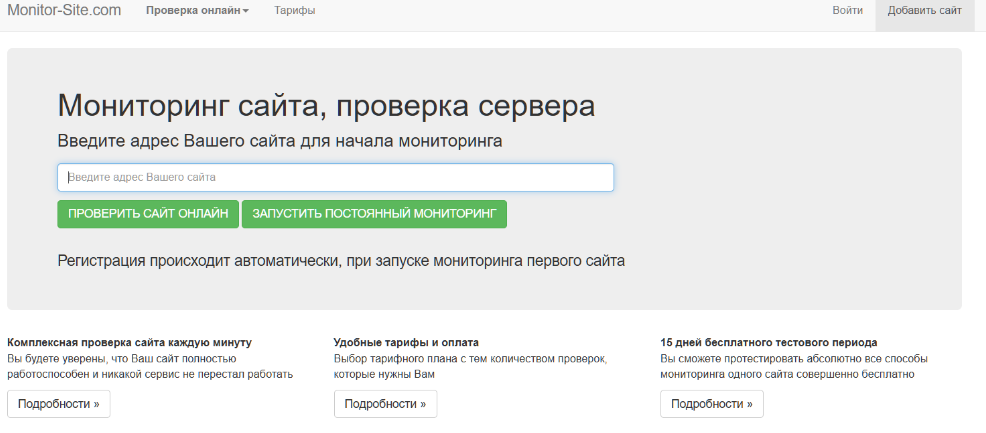Click the Регистрация происходит автоматически notice
The image size is (986, 433).
point(341,261)
